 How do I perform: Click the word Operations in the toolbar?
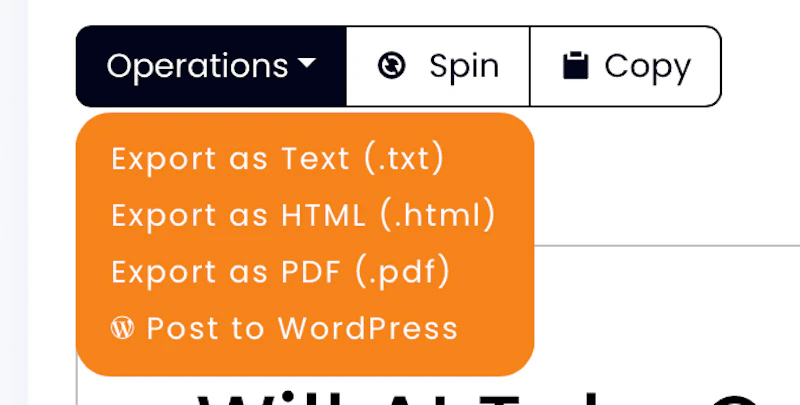(x=197, y=66)
